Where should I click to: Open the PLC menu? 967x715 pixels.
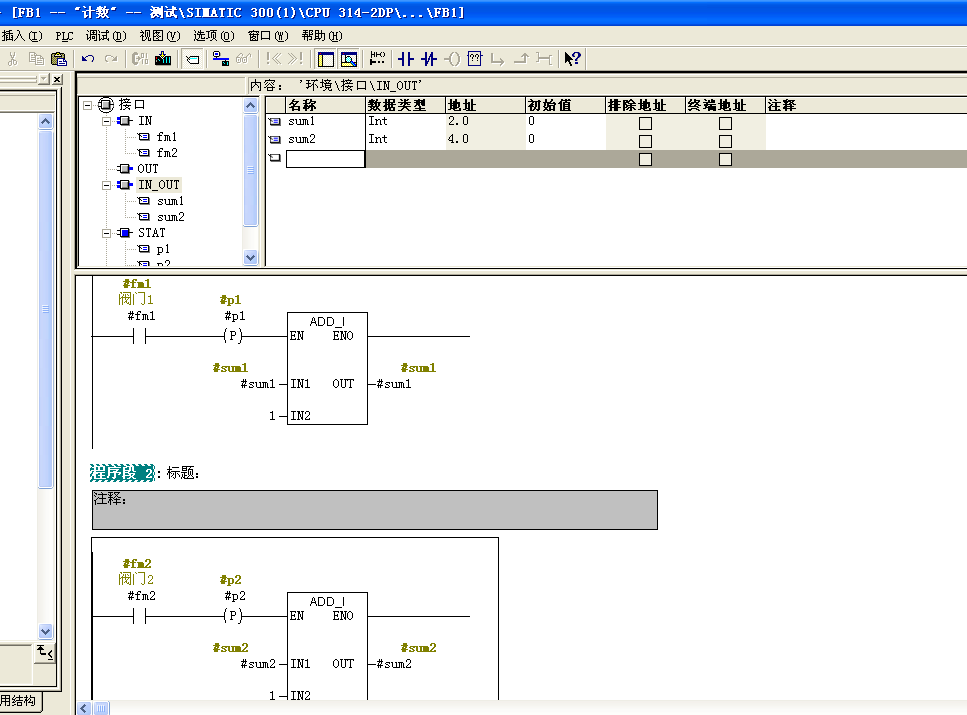coord(64,36)
